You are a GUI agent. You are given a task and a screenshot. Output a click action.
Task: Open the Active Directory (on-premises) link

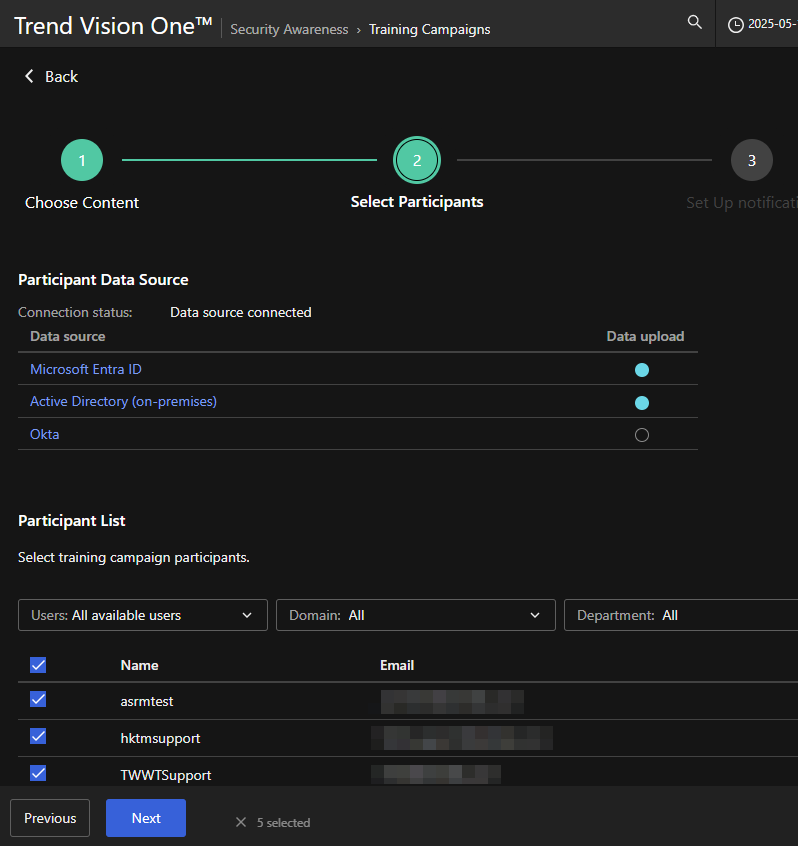[x=123, y=401]
